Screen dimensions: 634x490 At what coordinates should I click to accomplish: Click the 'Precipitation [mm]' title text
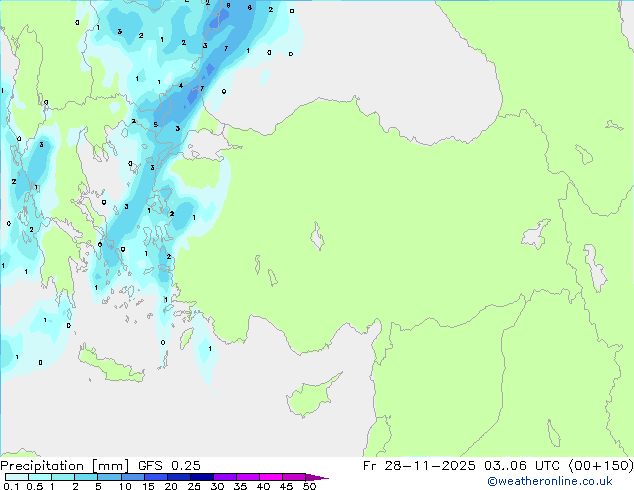pos(65,466)
